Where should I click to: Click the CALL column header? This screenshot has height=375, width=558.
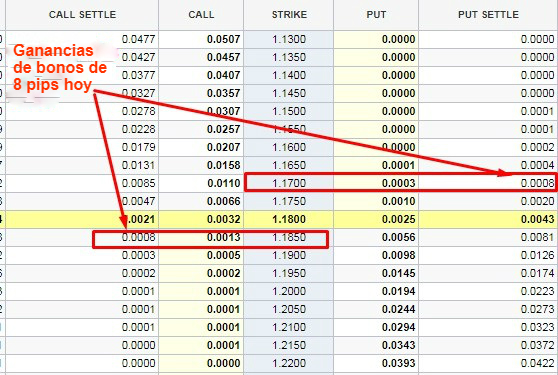[201, 15]
